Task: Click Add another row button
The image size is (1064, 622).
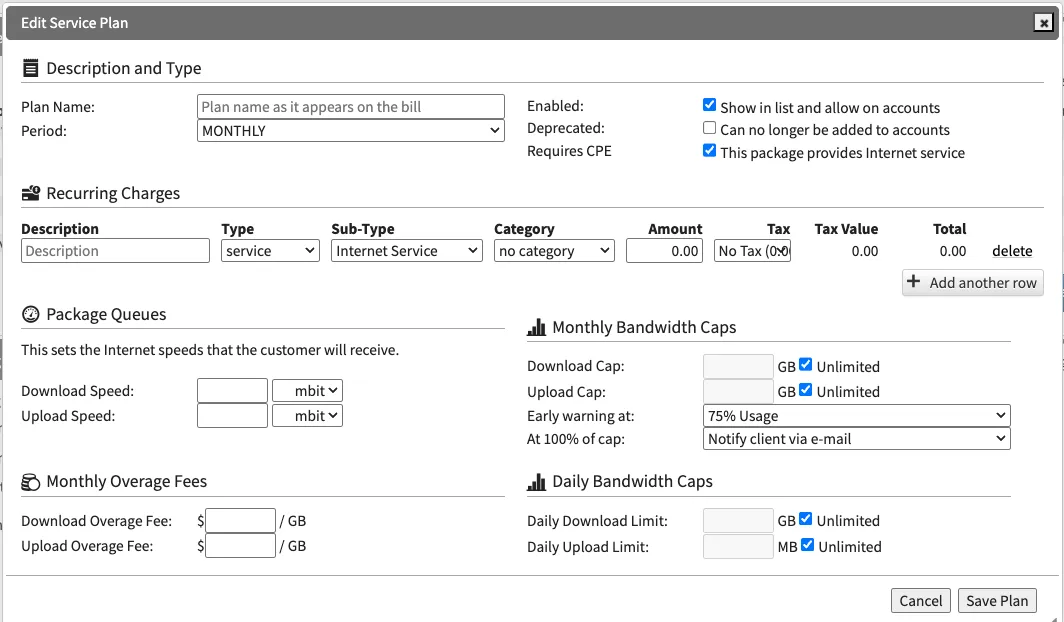Action: tap(972, 283)
